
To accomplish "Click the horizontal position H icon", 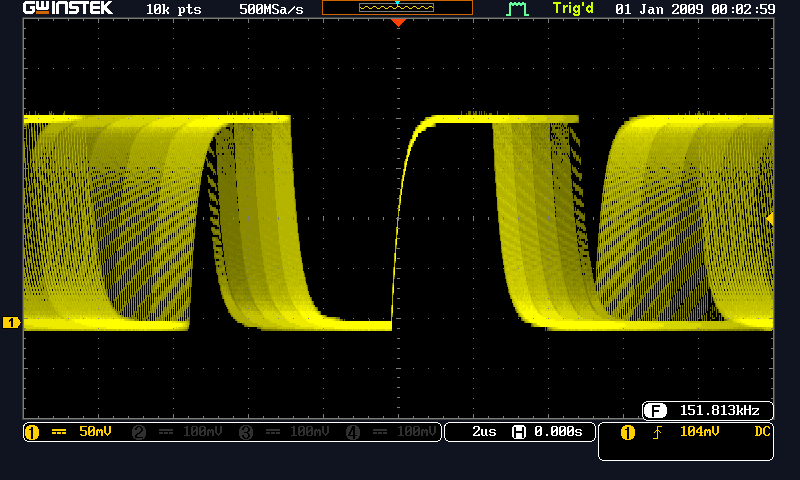I will click(x=518, y=432).
